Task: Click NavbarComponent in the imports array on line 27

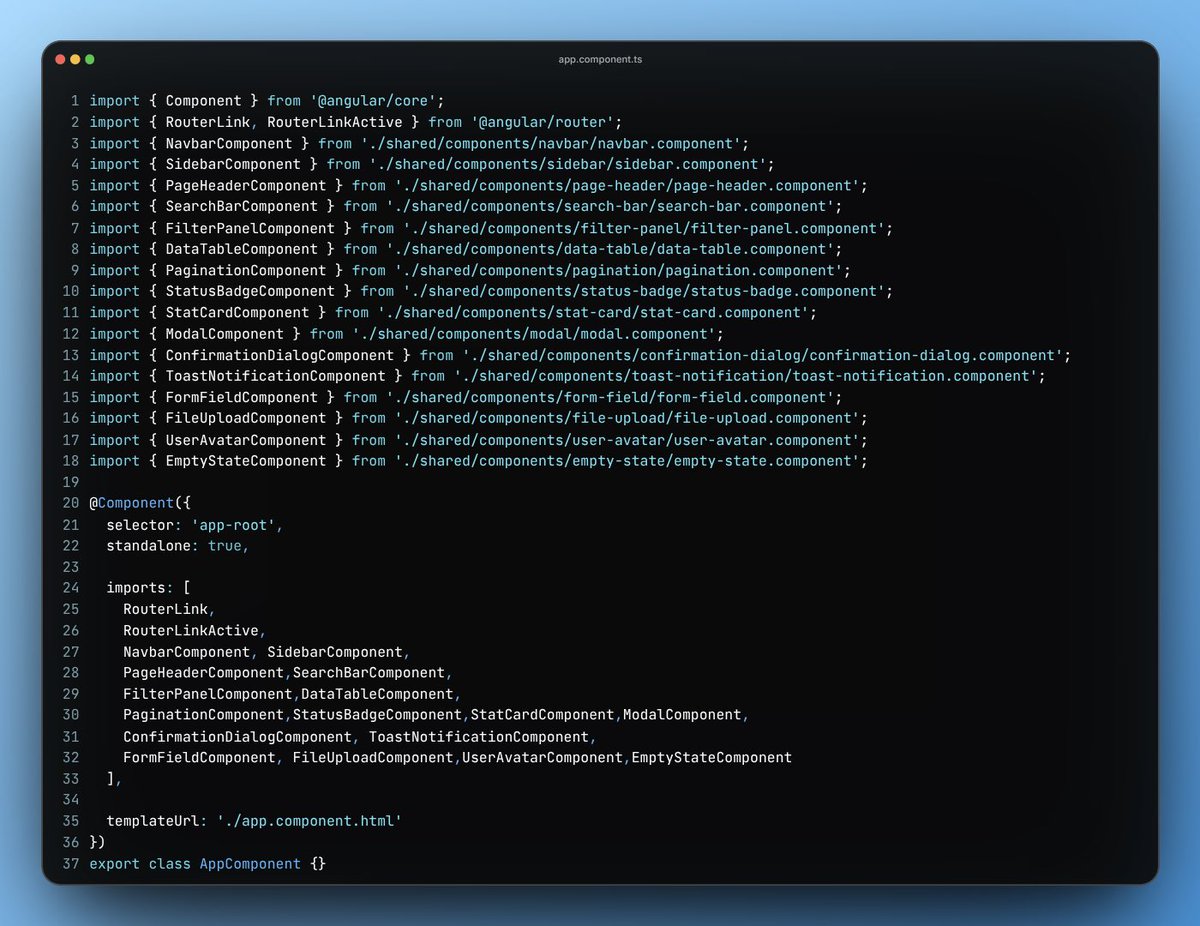Action: pyautogui.click(x=186, y=652)
